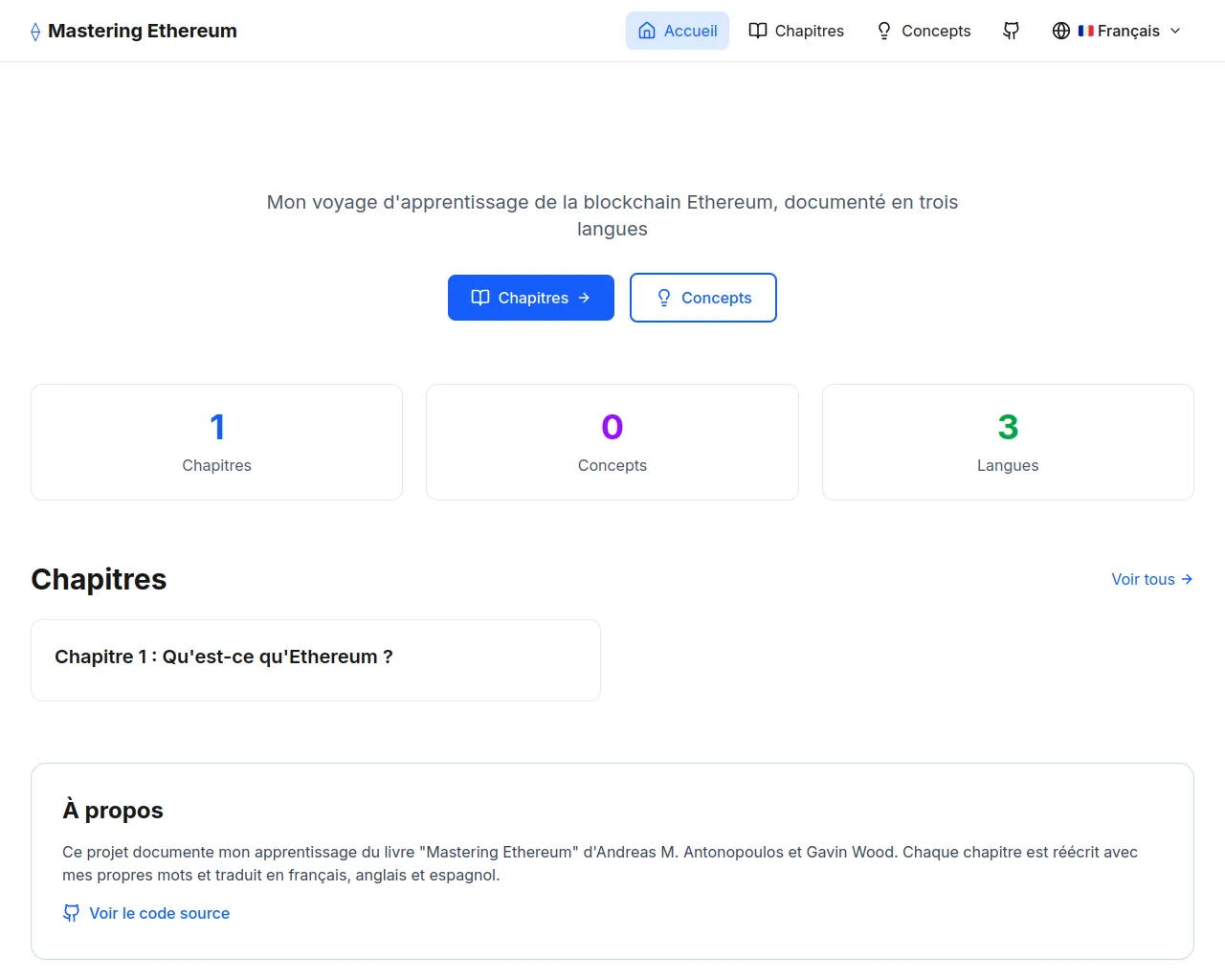Click the outlined Concepts button

pos(703,298)
